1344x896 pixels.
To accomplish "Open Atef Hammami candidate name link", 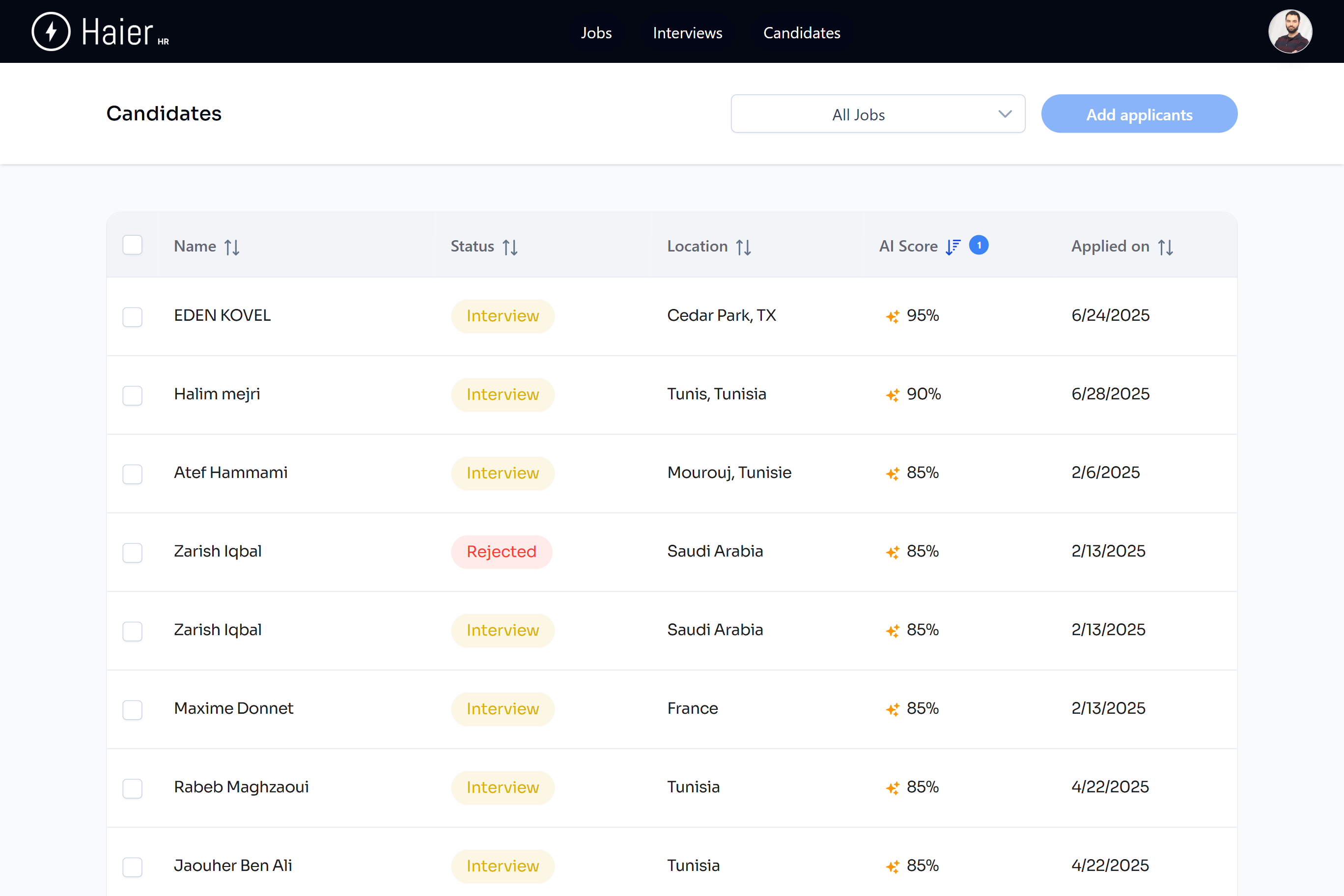I will pyautogui.click(x=230, y=473).
